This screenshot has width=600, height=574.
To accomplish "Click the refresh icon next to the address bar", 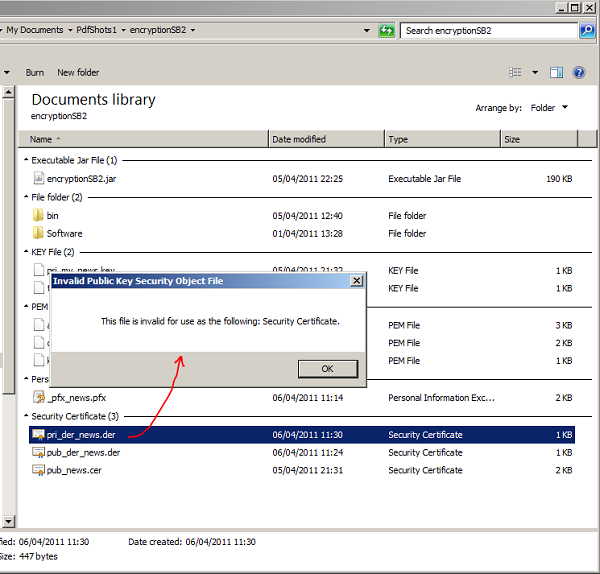I will tap(386, 31).
